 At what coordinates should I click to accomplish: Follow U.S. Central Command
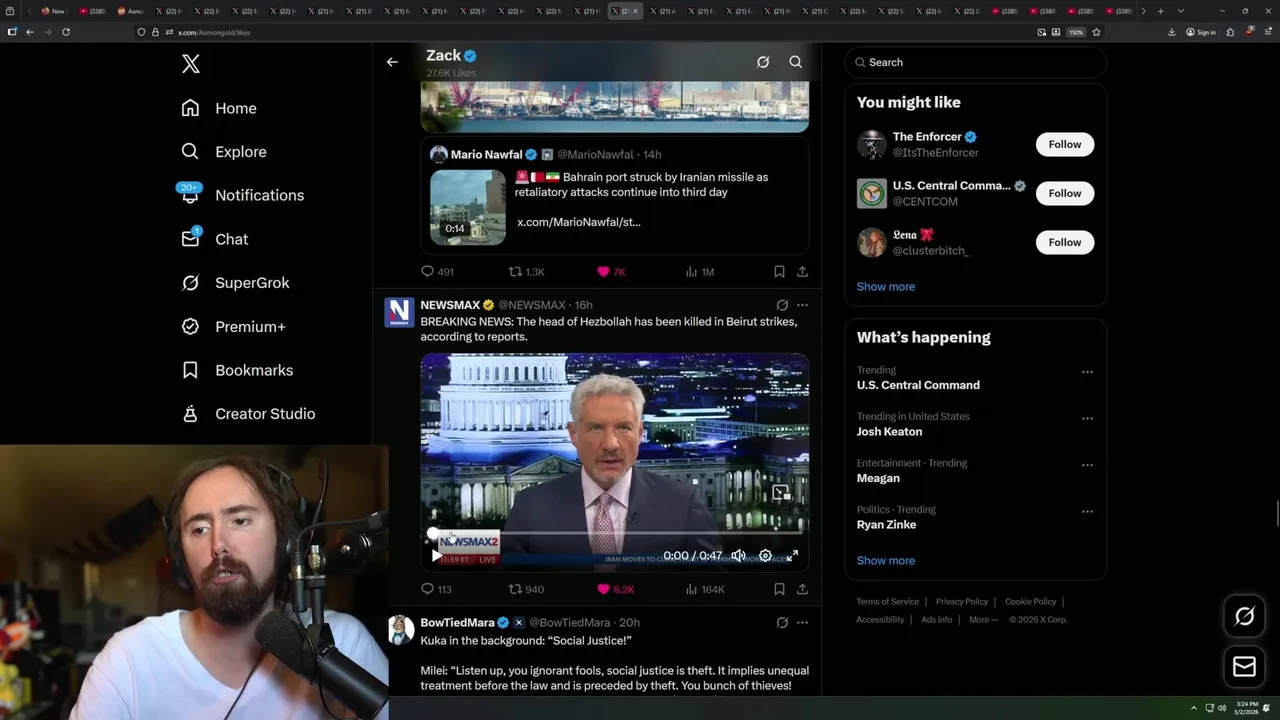pyautogui.click(x=1065, y=193)
